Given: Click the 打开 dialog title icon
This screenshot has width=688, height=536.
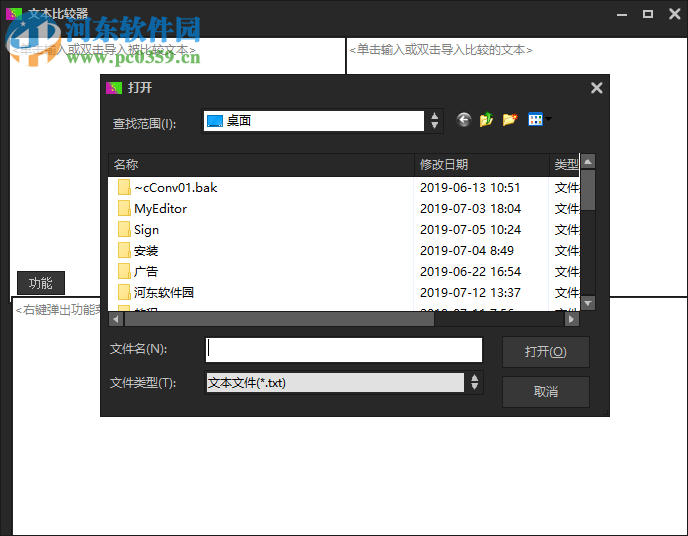Looking at the screenshot, I should pyautogui.click(x=114, y=88).
